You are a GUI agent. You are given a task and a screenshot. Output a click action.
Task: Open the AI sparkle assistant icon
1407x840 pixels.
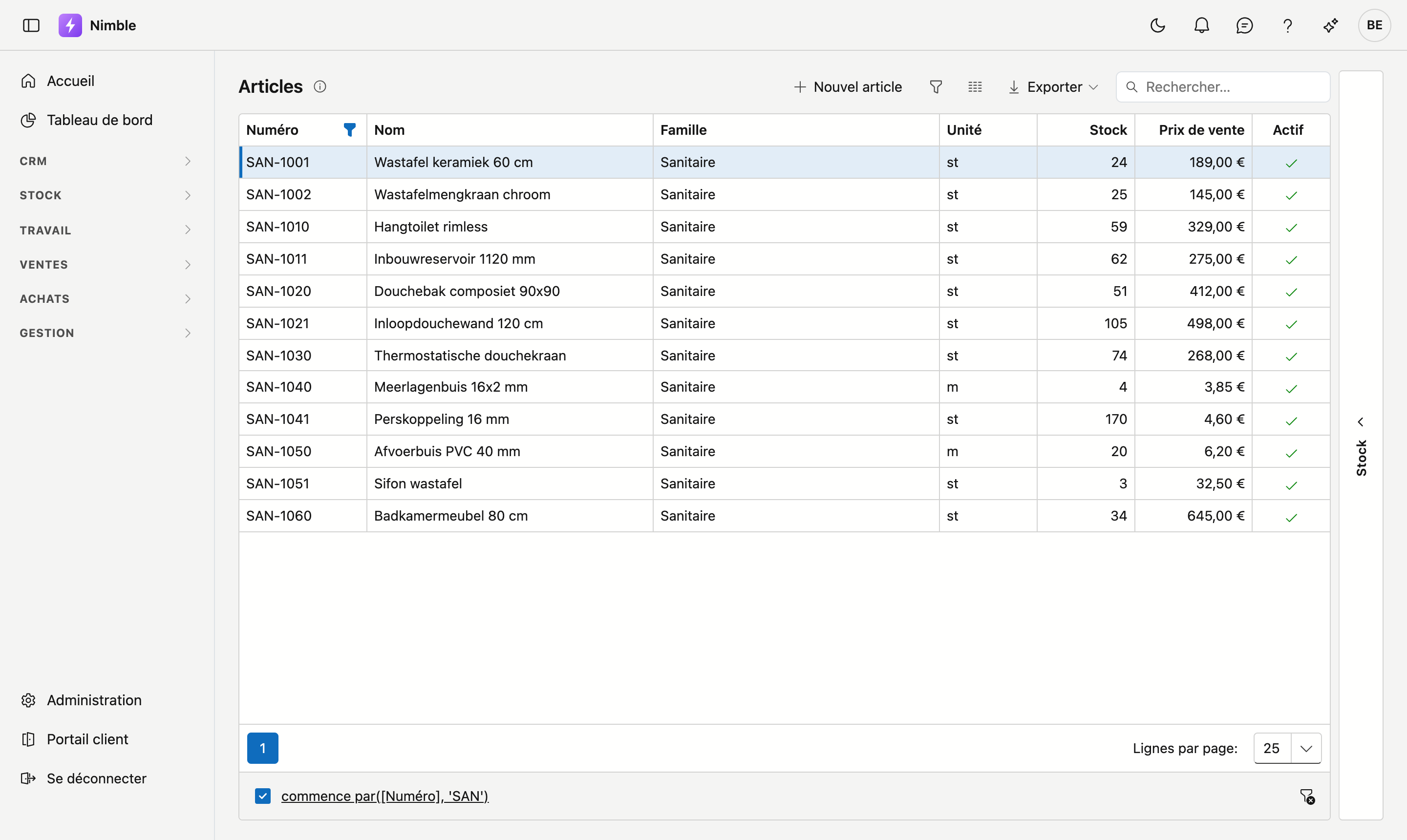tap(1331, 25)
